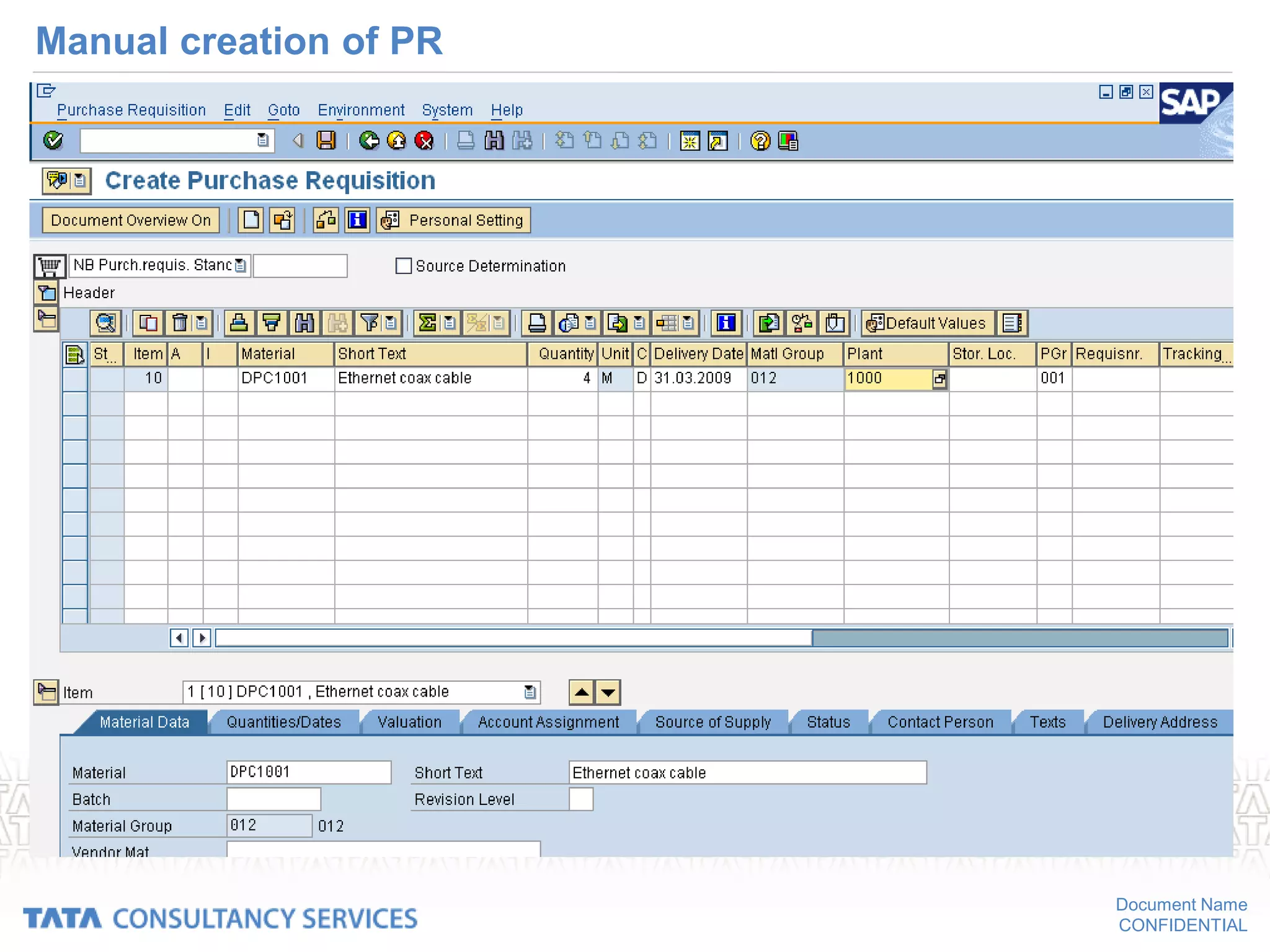Open the item selector dropdown for DPC1001
The width and height of the screenshot is (1270, 952).
[530, 692]
